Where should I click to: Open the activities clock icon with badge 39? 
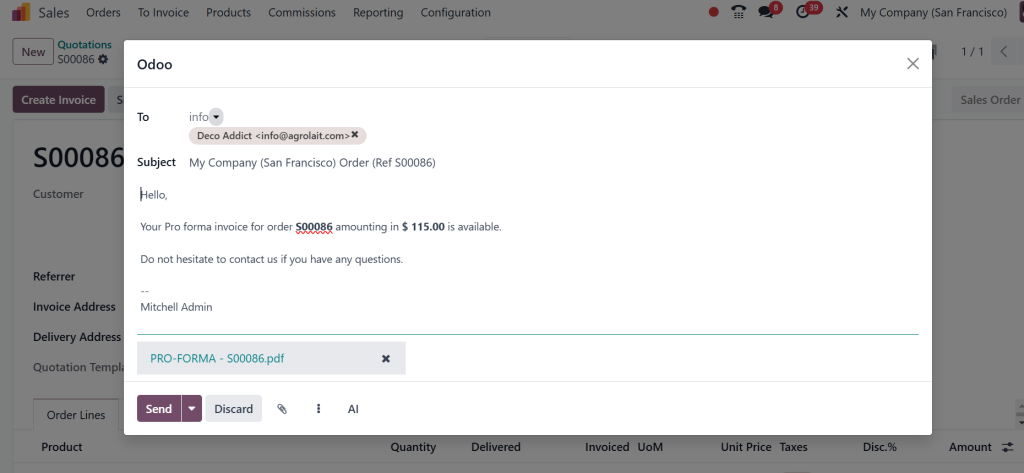coord(803,12)
